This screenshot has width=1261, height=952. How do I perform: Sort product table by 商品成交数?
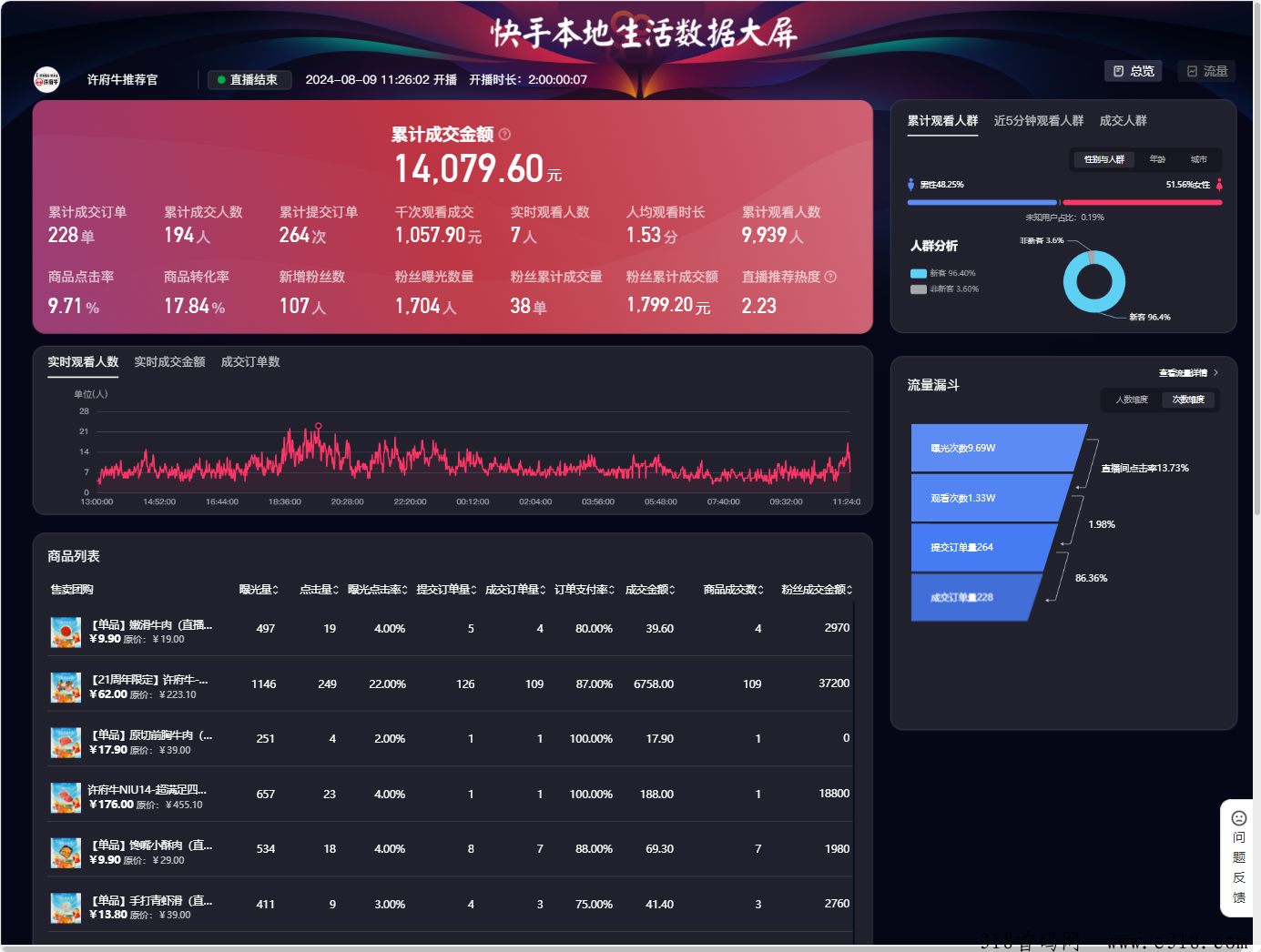point(733,590)
